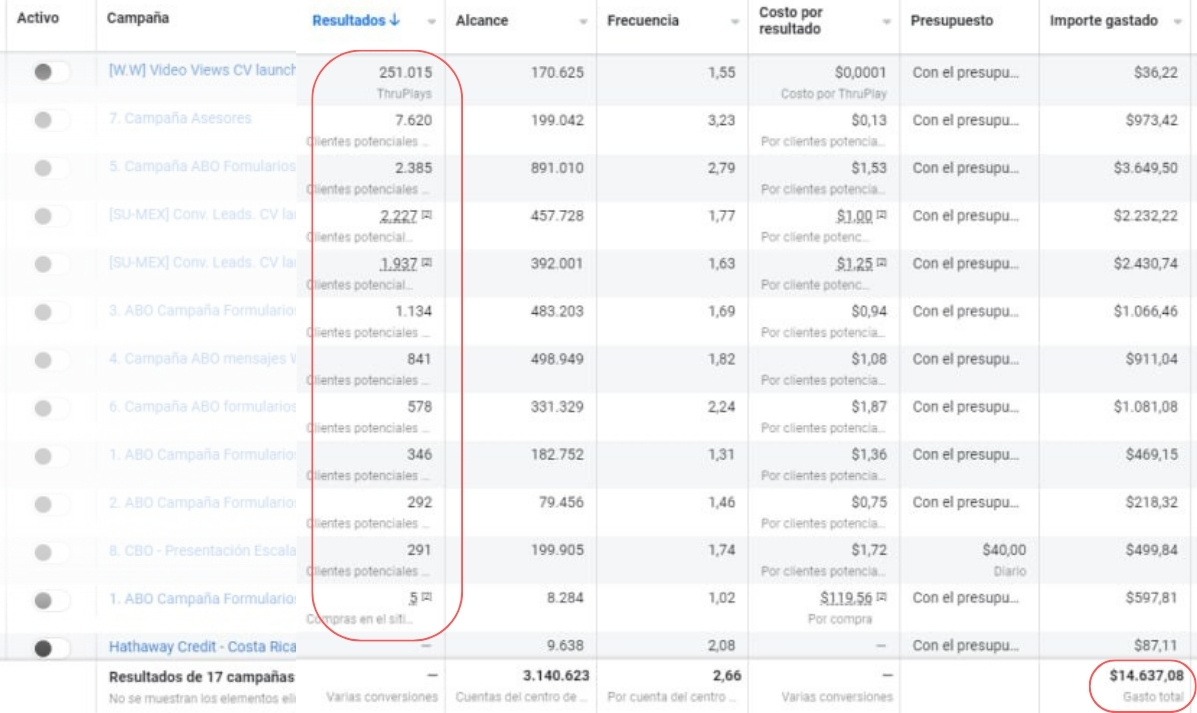1197x713 pixels.
Task: Toggle the 7. Campaña Asesores switch
Action: click(51, 120)
